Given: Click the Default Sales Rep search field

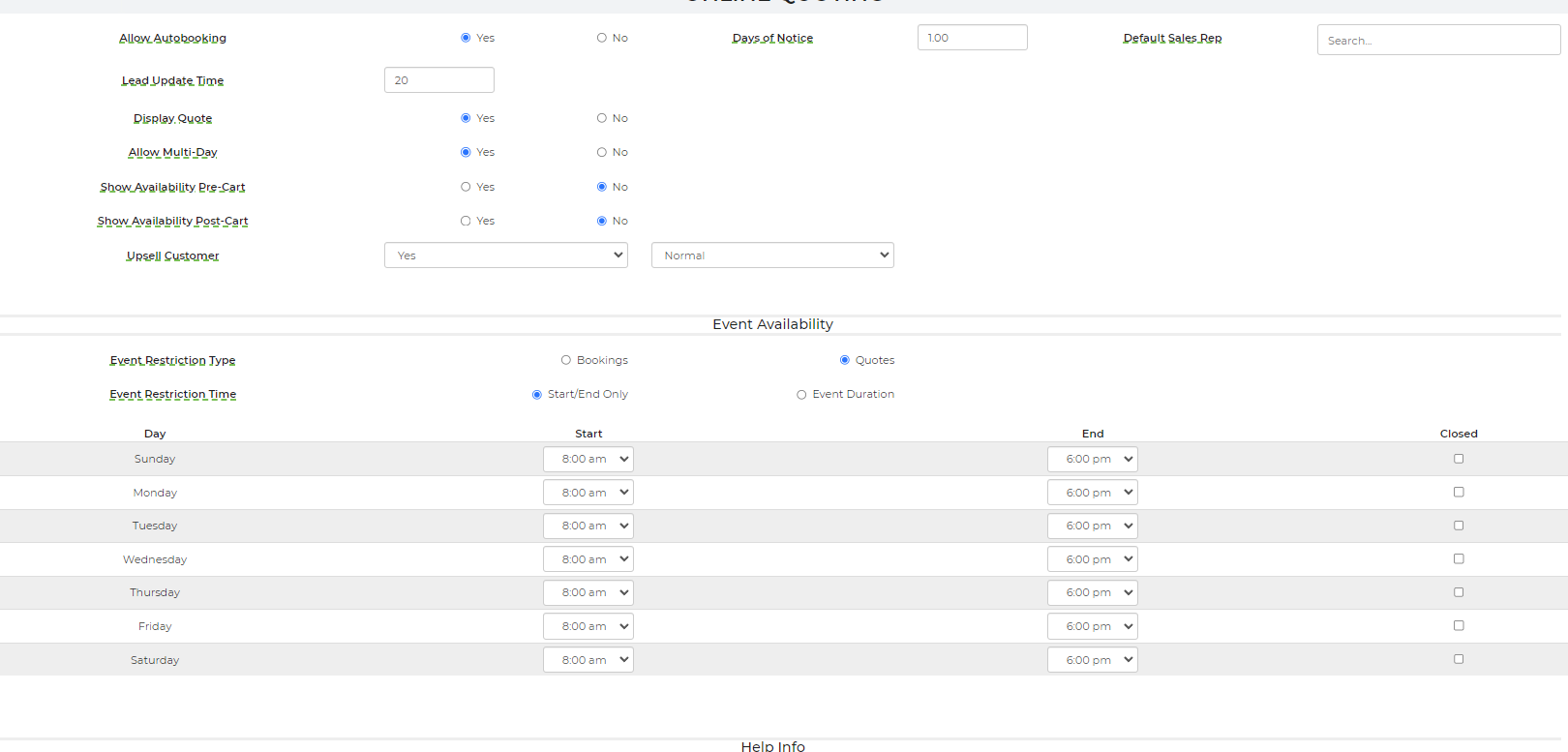Looking at the screenshot, I should tap(1437, 41).
